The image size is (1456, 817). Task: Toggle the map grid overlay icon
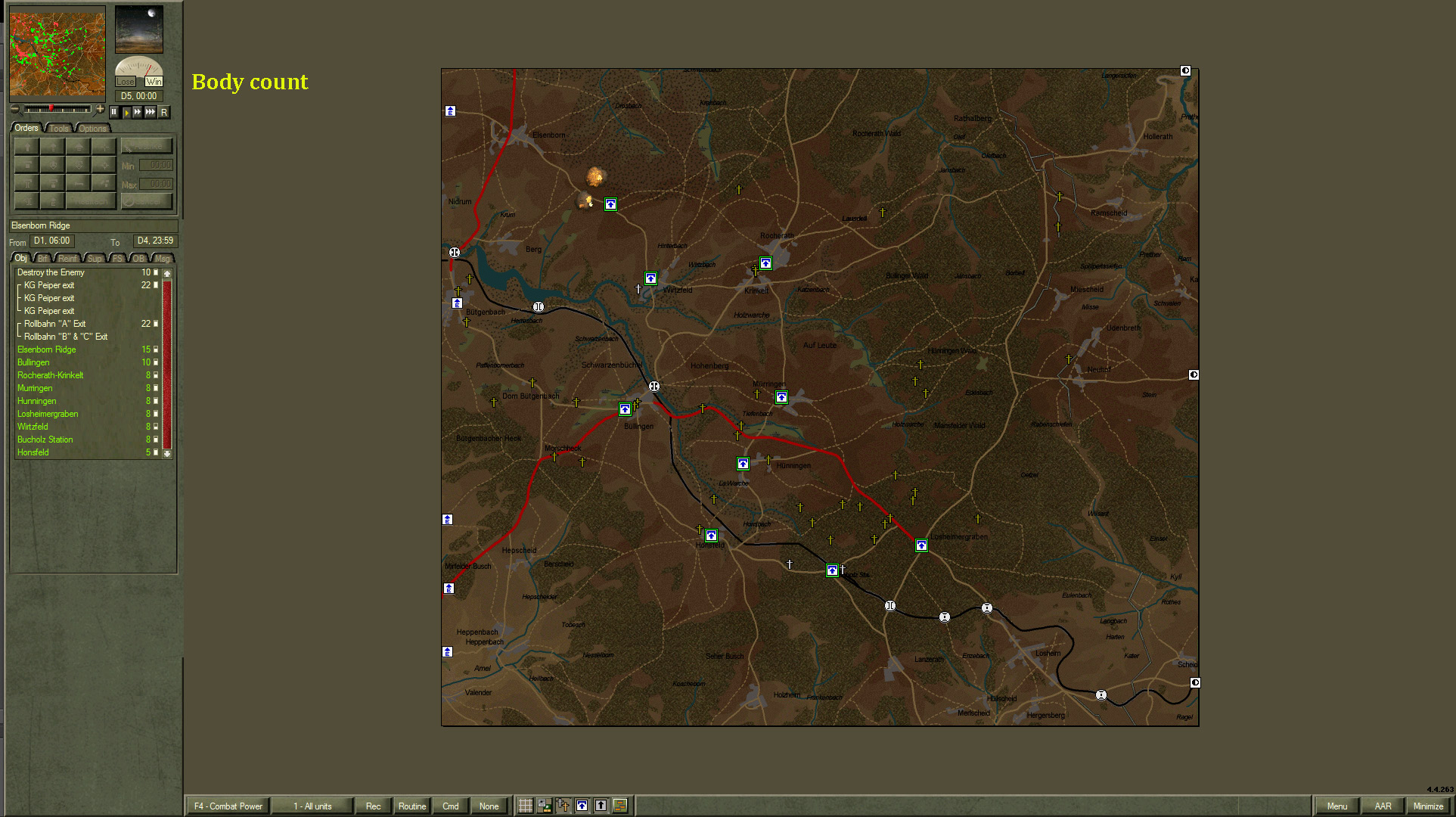(x=525, y=806)
